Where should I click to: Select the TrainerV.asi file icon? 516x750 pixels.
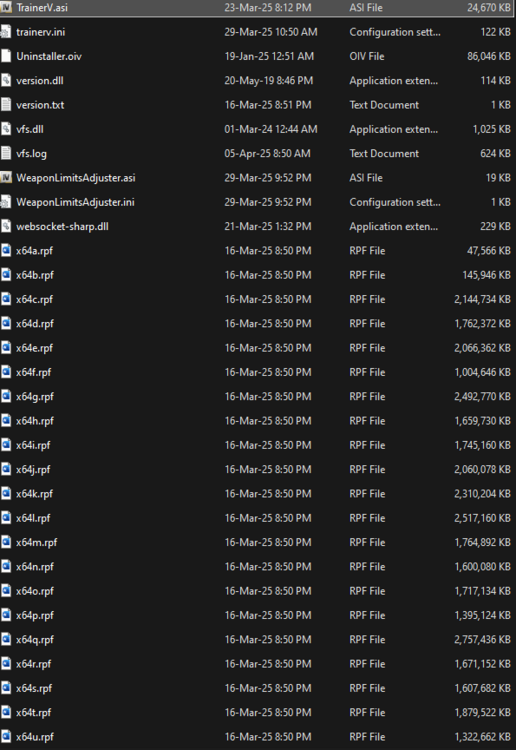pyautogui.click(x=6, y=8)
